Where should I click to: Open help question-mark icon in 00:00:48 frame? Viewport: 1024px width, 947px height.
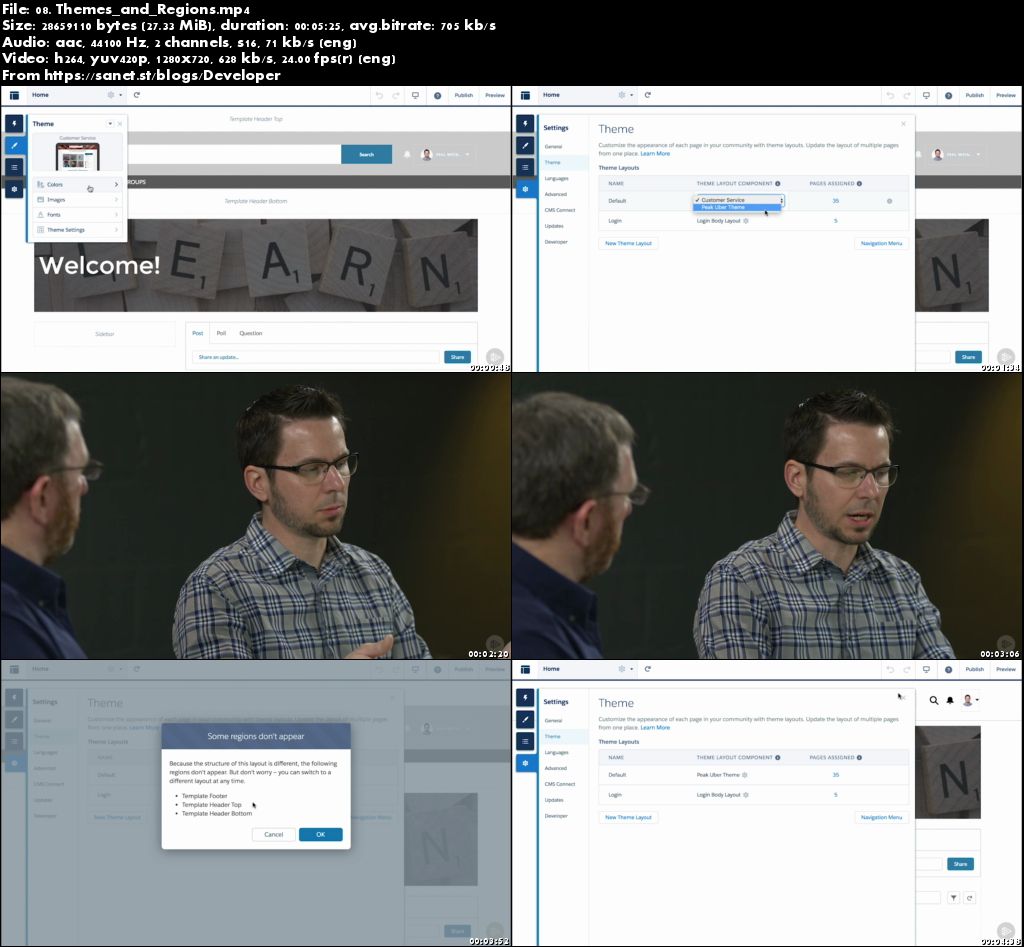pyautogui.click(x=438, y=95)
